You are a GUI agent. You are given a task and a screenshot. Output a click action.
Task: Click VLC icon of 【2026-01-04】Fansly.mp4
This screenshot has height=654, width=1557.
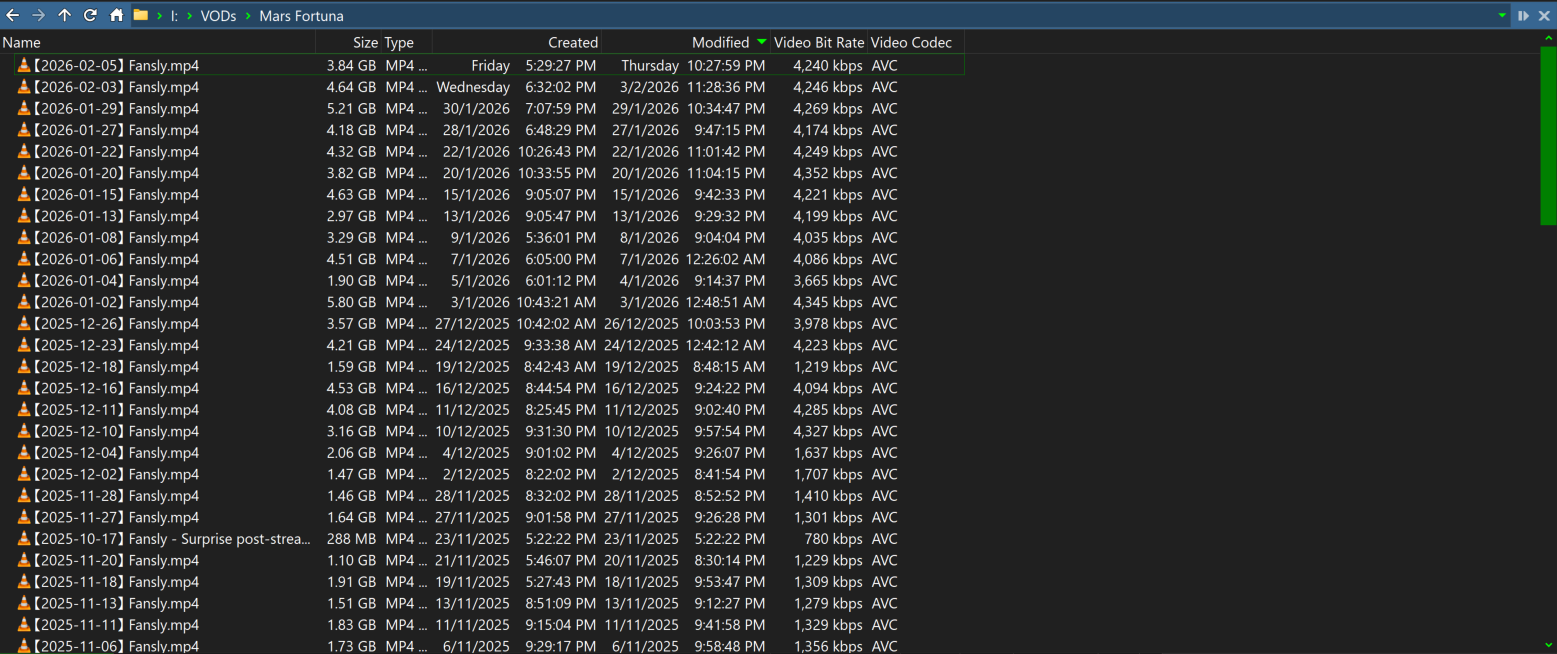point(24,280)
